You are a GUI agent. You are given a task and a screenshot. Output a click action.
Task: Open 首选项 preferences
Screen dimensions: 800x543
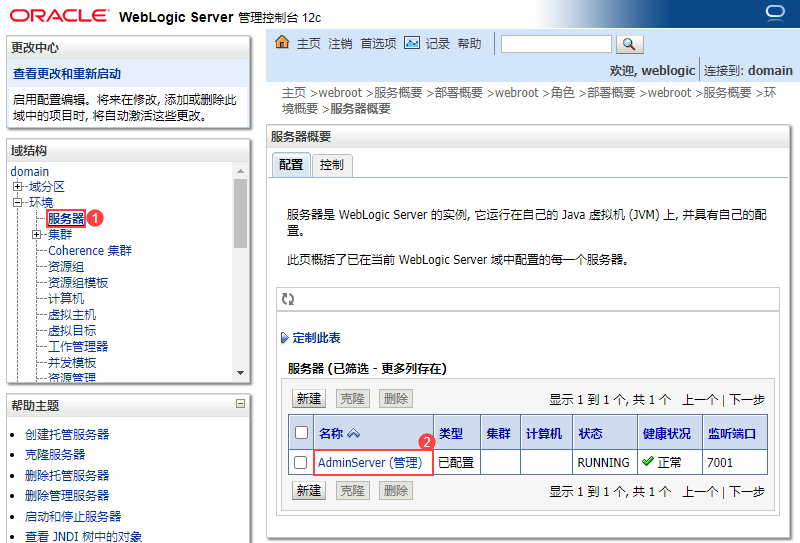[378, 44]
